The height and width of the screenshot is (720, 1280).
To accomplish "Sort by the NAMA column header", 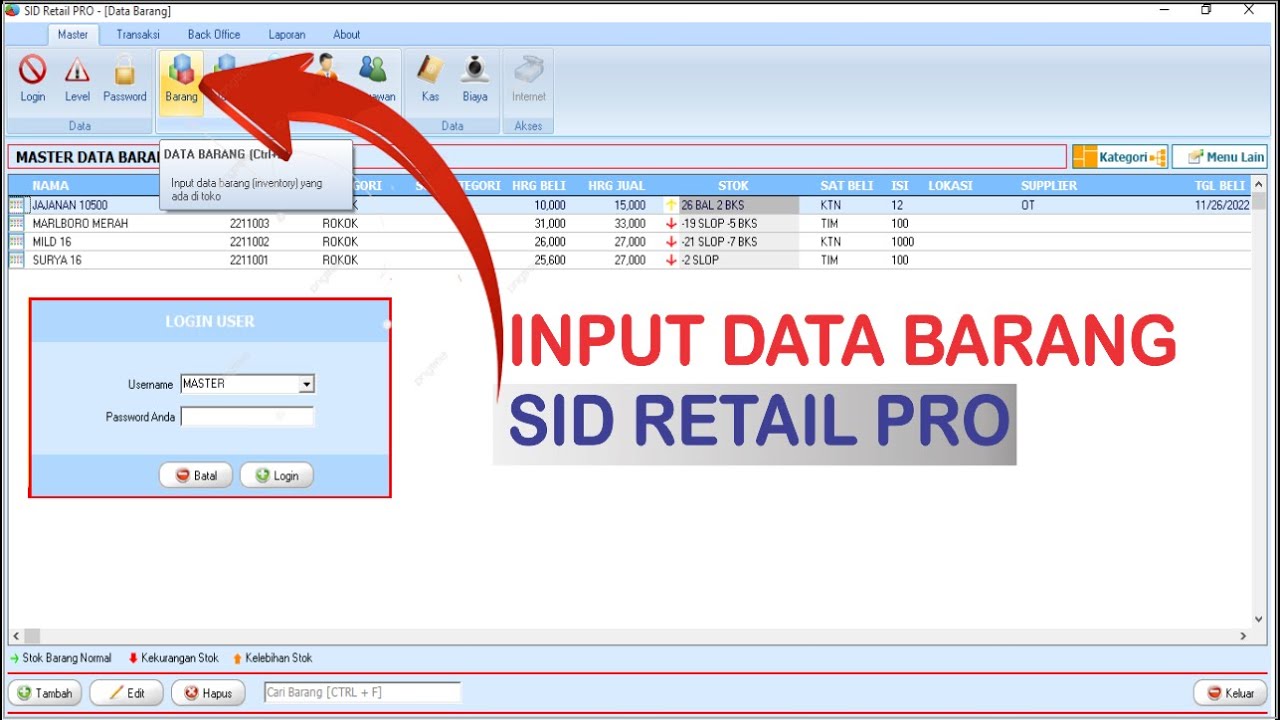I will pos(51,186).
